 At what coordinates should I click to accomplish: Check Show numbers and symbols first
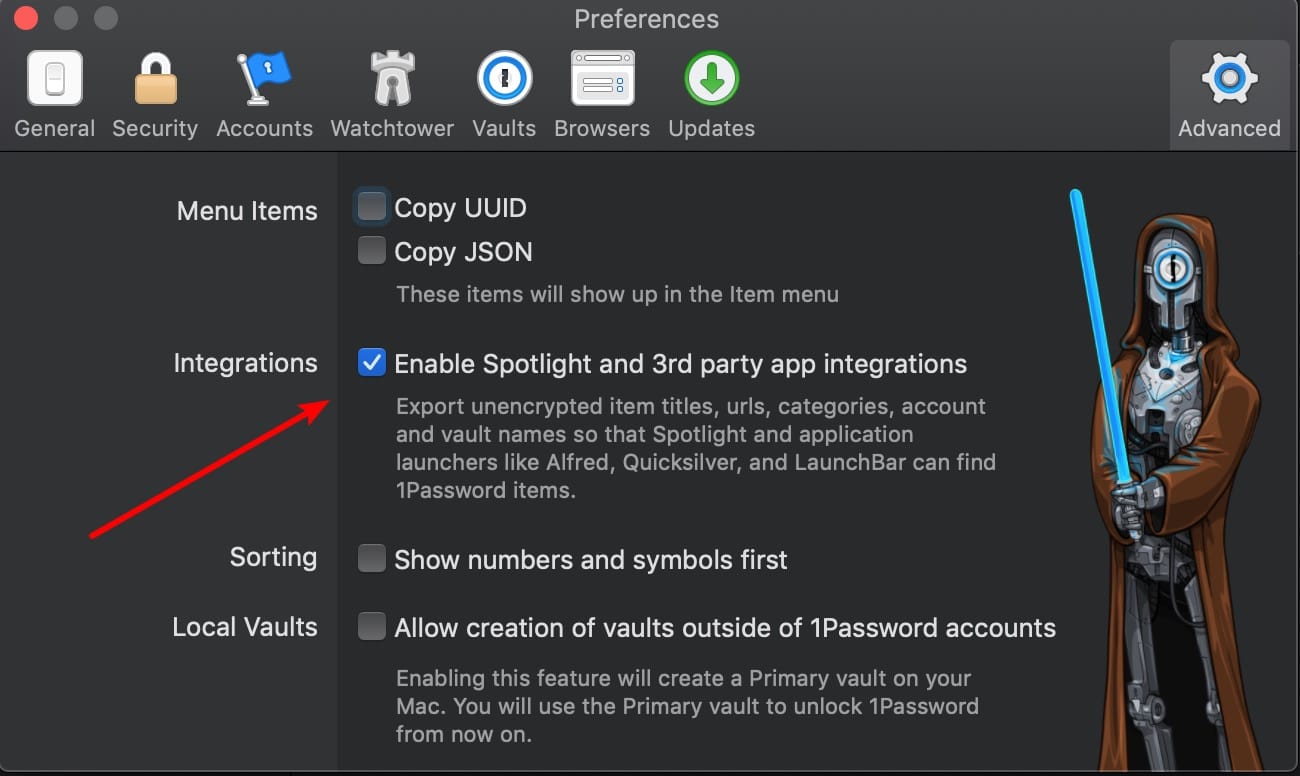pos(372,559)
